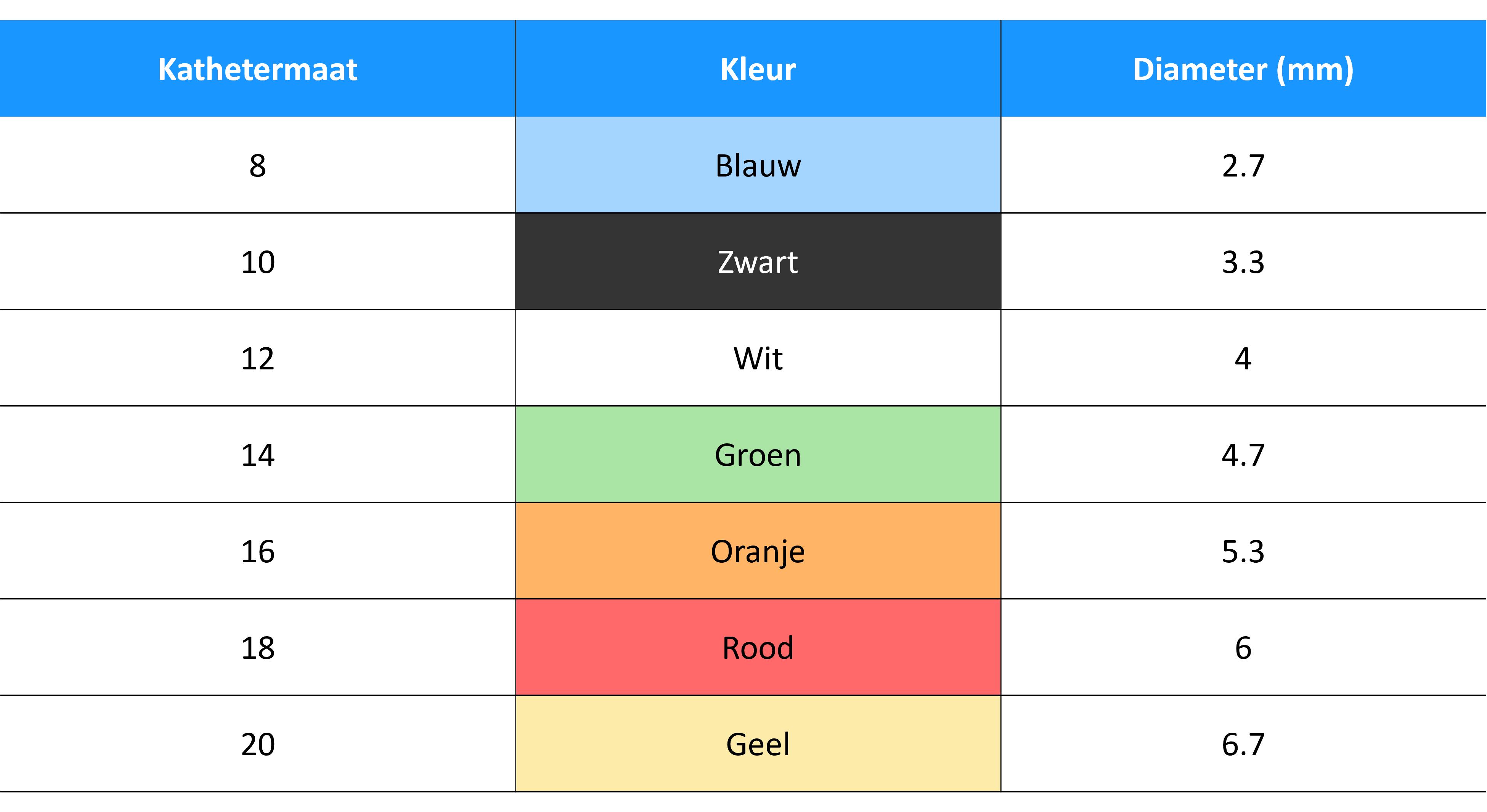Click catheter size 8 cell
Image resolution: width=1487 pixels, height=812 pixels.
(x=257, y=165)
